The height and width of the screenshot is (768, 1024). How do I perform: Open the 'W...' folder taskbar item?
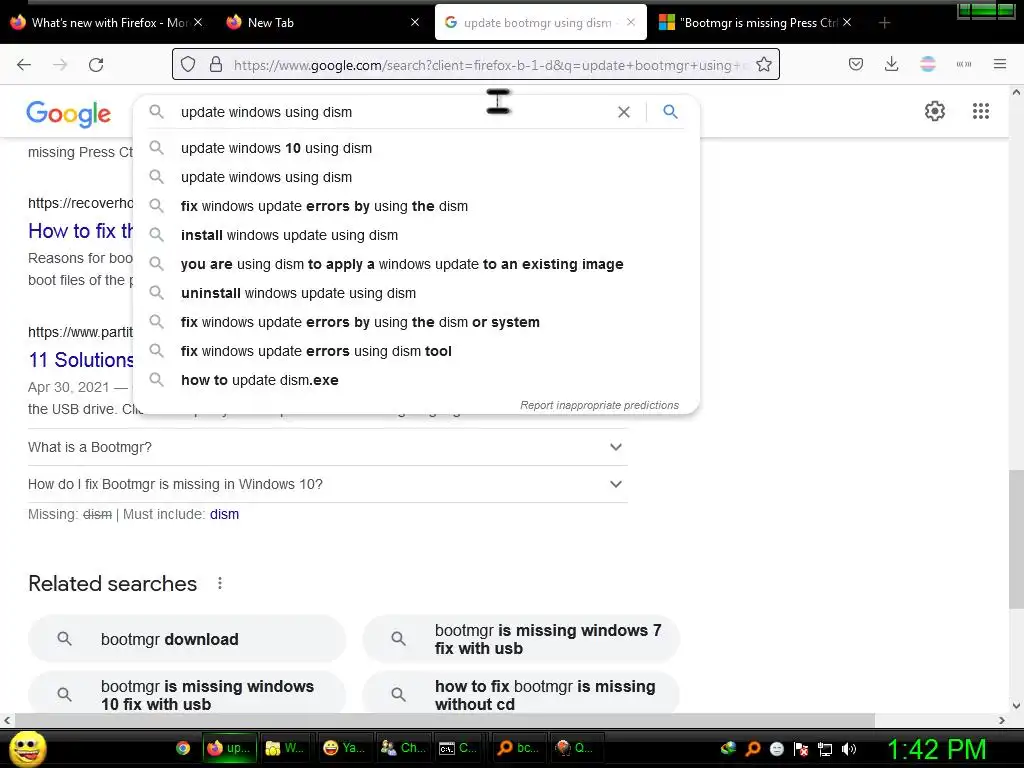pyautogui.click(x=285, y=748)
